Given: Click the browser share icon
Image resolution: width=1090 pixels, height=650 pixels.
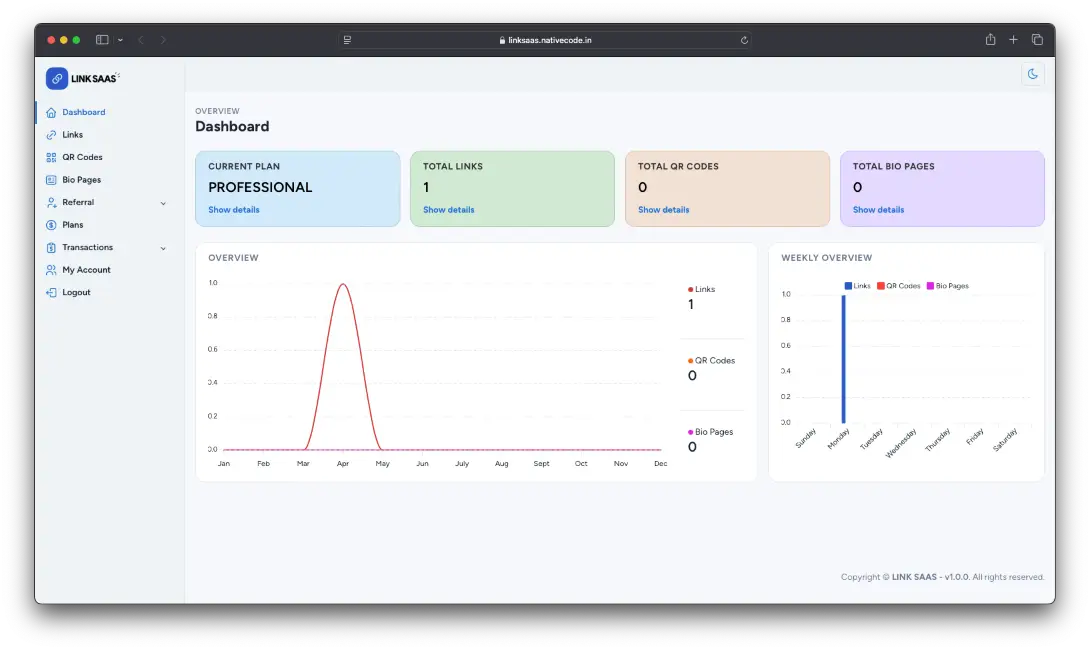Looking at the screenshot, I should (x=990, y=40).
